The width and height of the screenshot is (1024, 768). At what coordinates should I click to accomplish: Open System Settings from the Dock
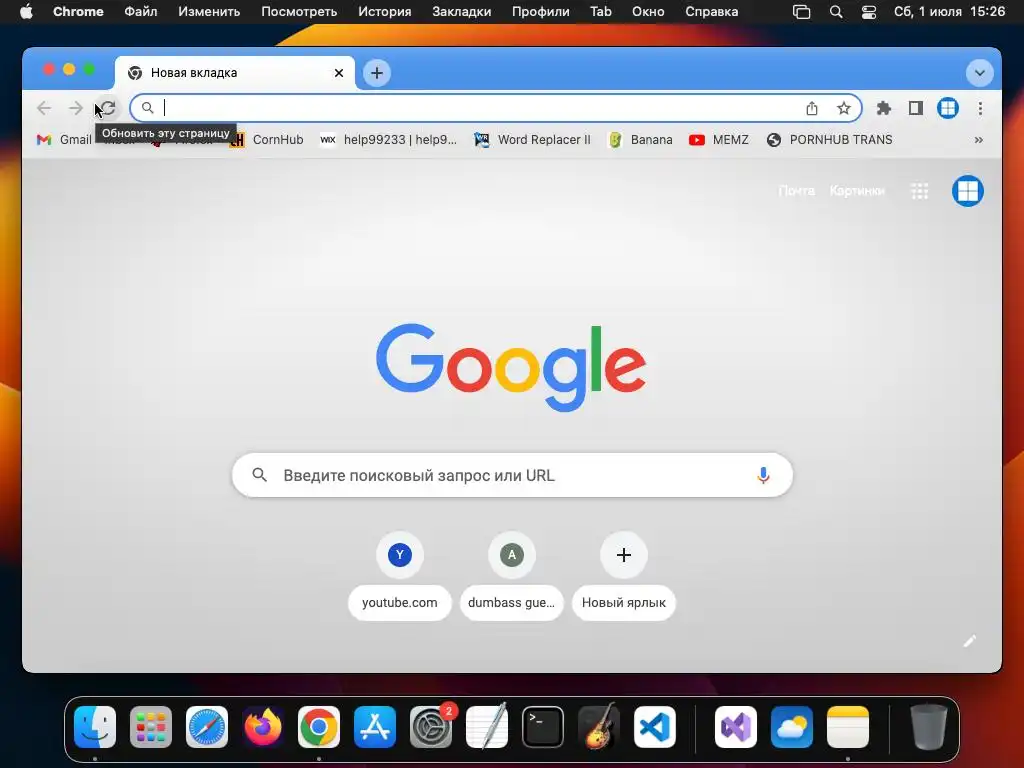[431, 727]
